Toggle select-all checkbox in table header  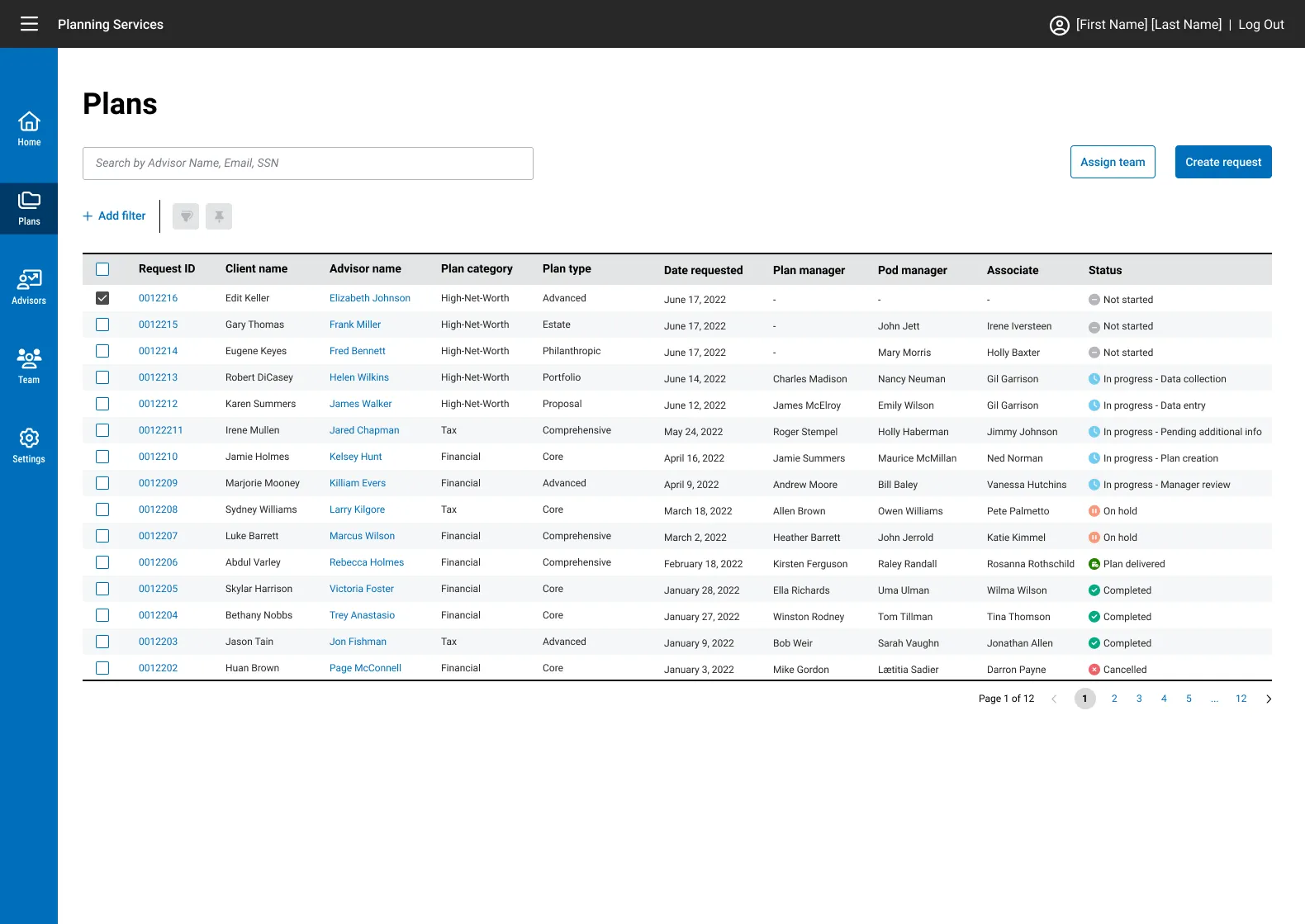click(x=102, y=269)
